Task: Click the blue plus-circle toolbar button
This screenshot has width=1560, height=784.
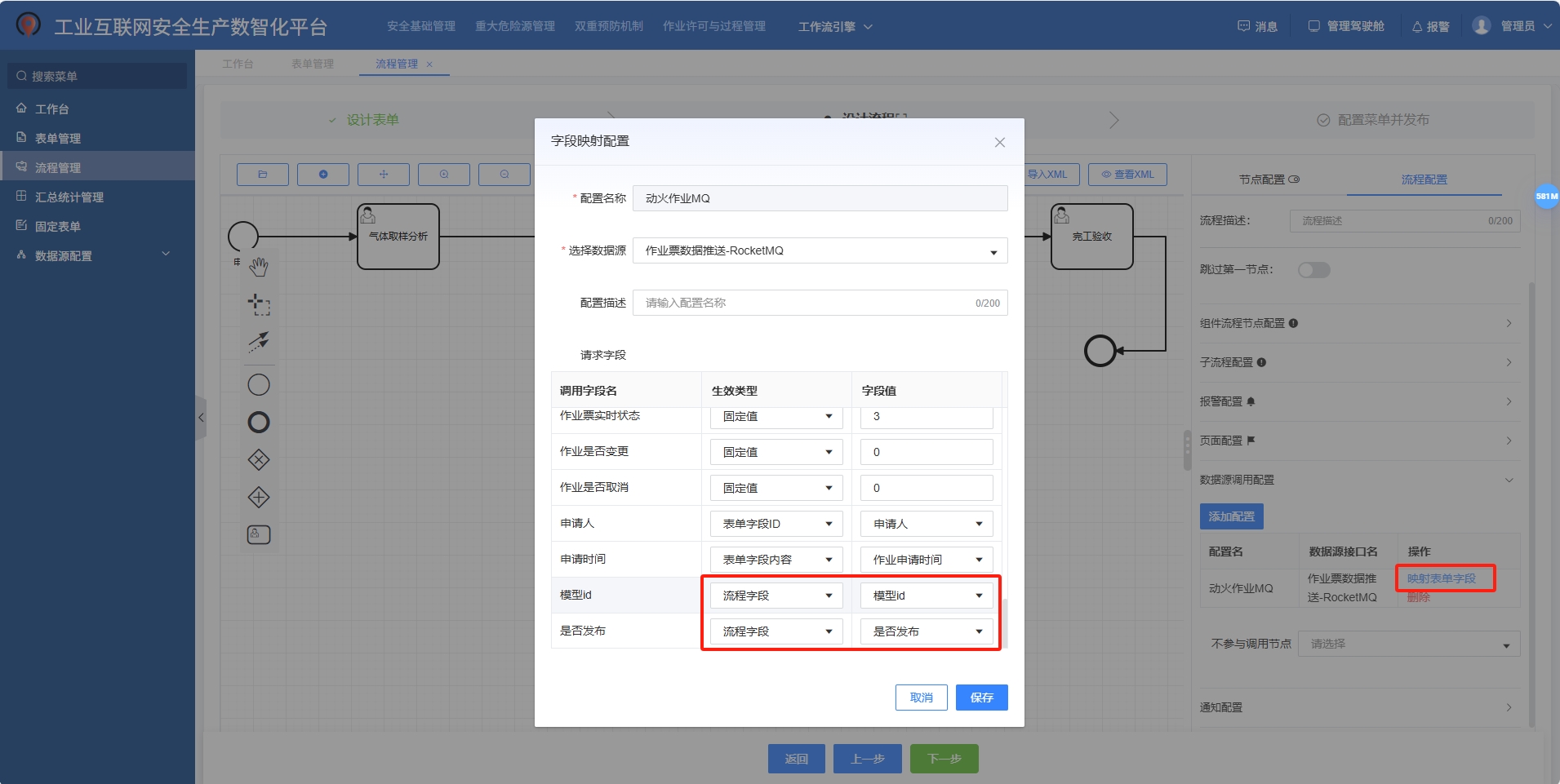Action: click(323, 175)
